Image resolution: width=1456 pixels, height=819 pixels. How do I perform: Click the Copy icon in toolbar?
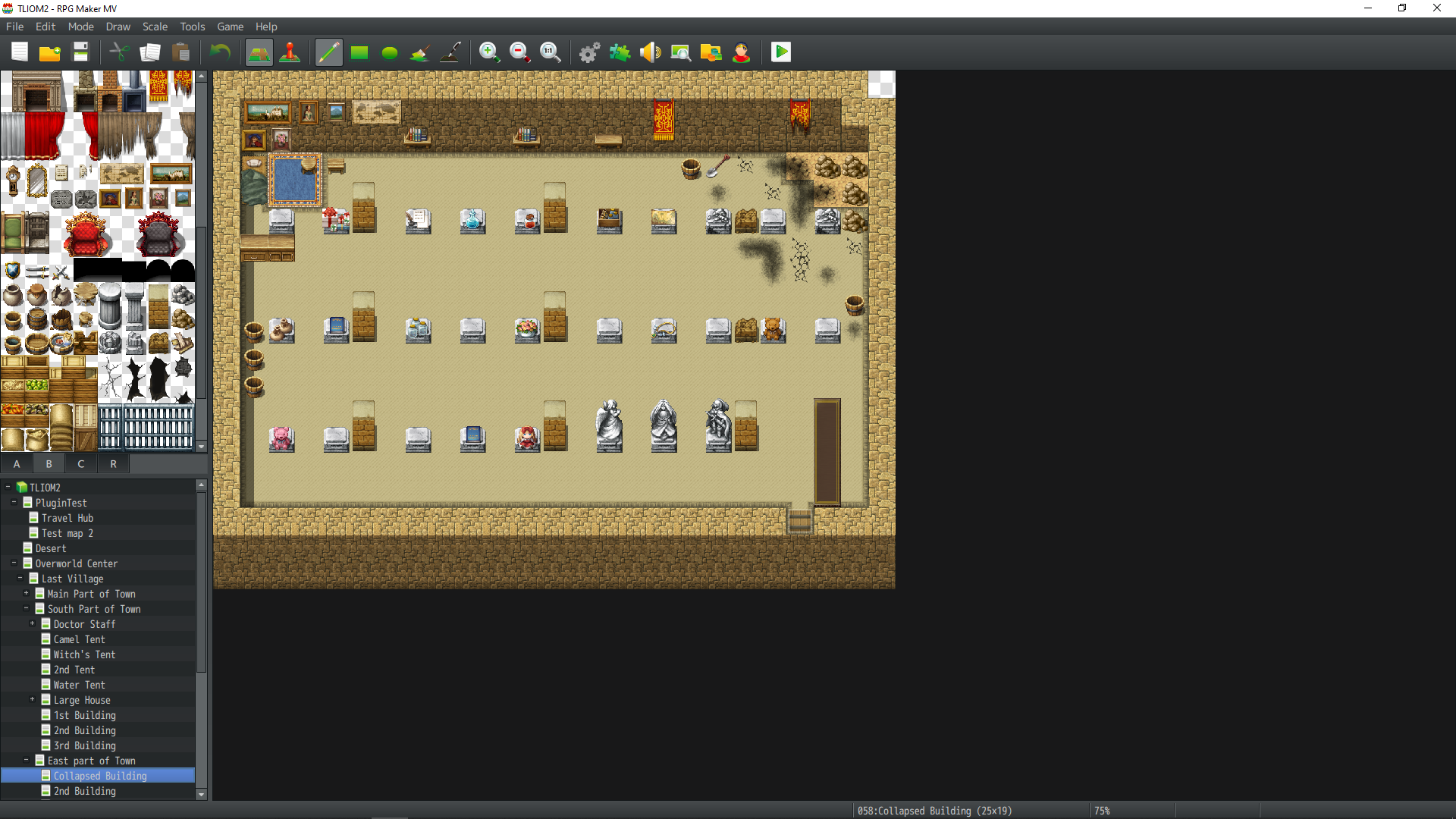click(150, 52)
